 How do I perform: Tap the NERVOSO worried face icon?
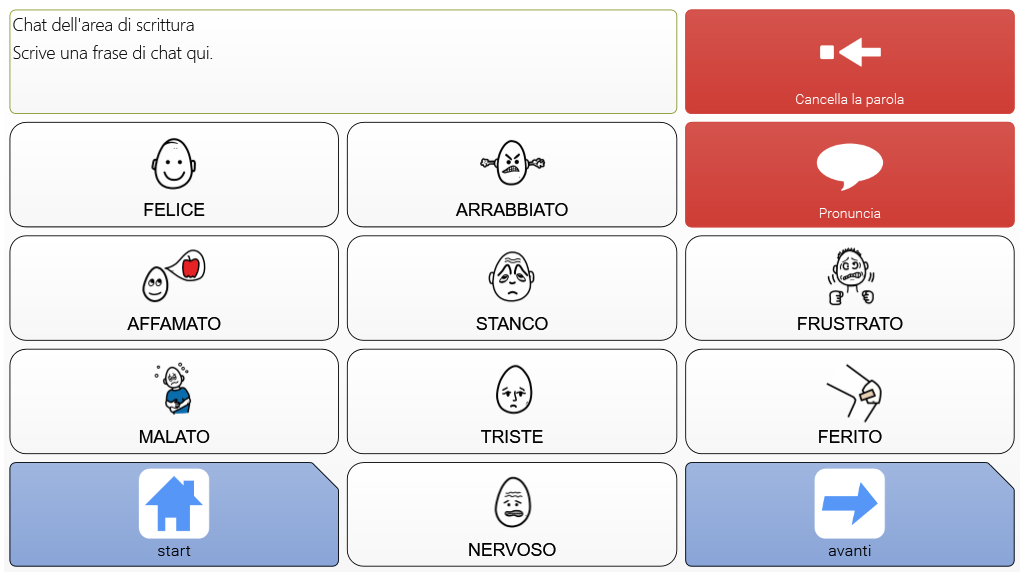click(513, 502)
